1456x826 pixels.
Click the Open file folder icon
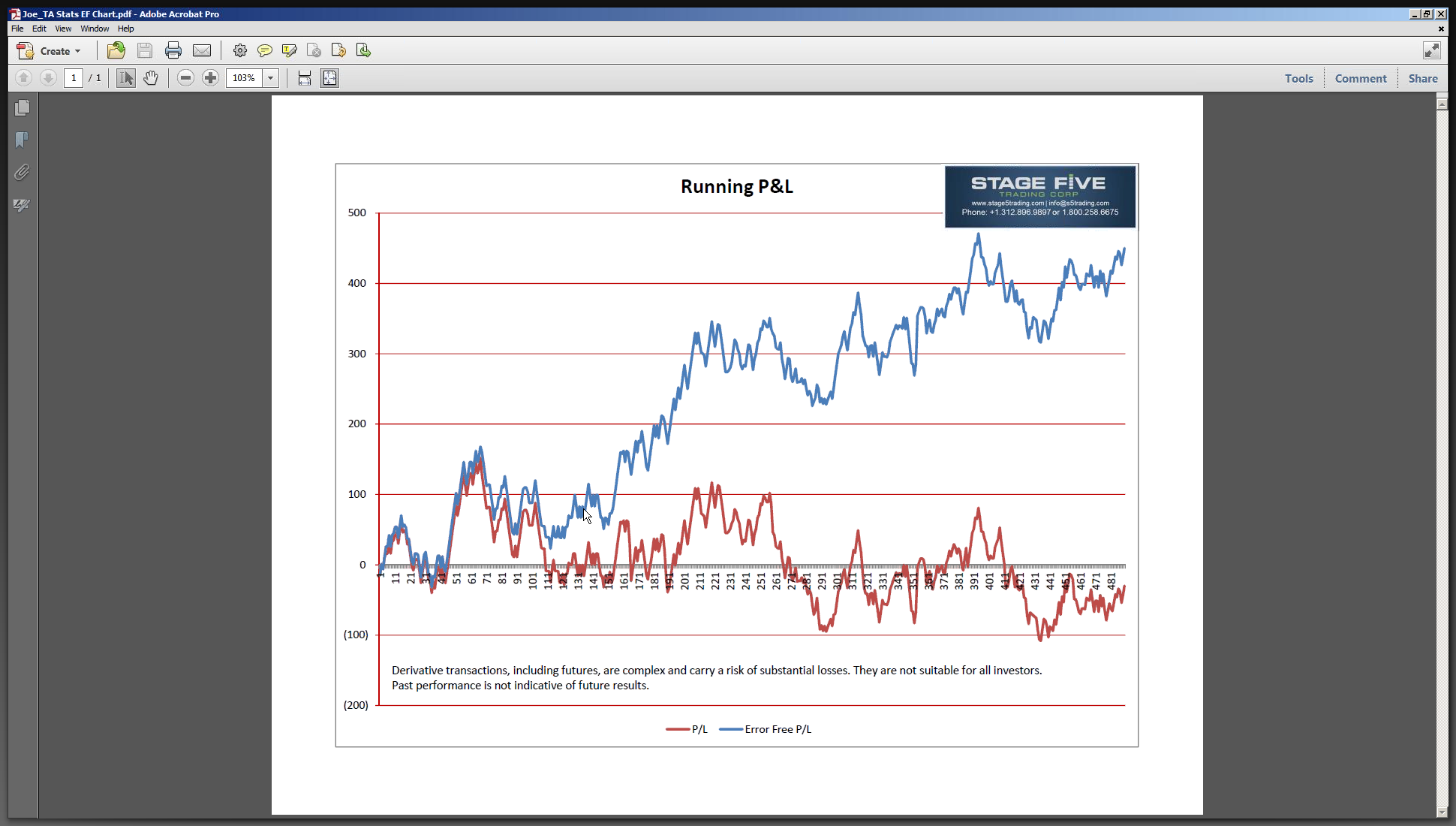[116, 51]
